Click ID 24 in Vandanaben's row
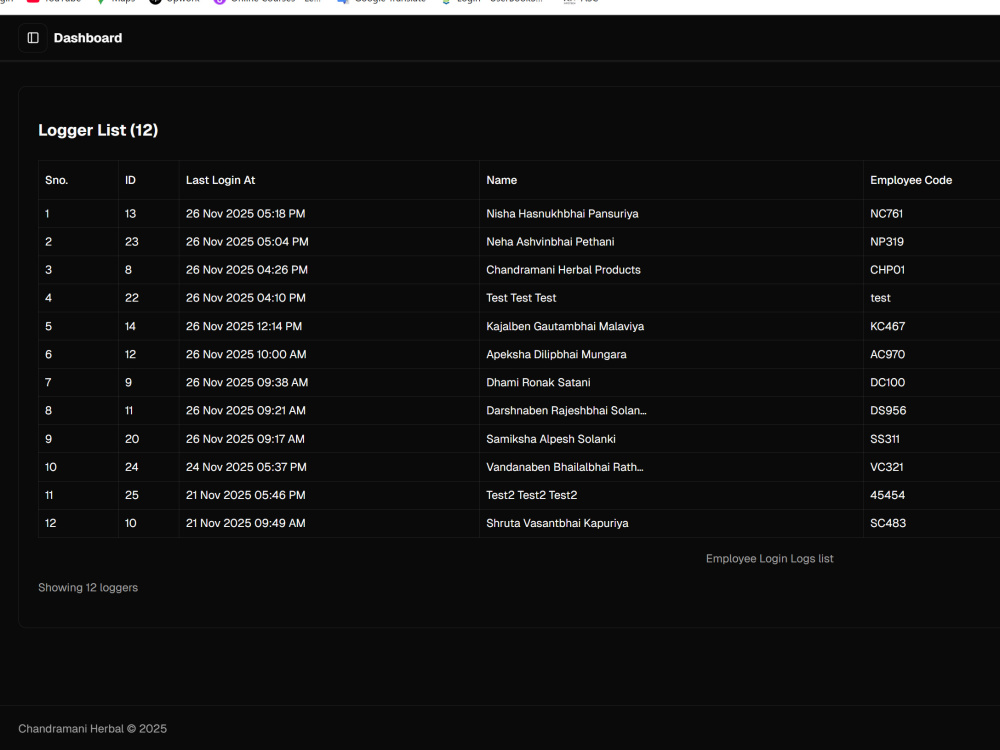1000x750 pixels. (131, 467)
